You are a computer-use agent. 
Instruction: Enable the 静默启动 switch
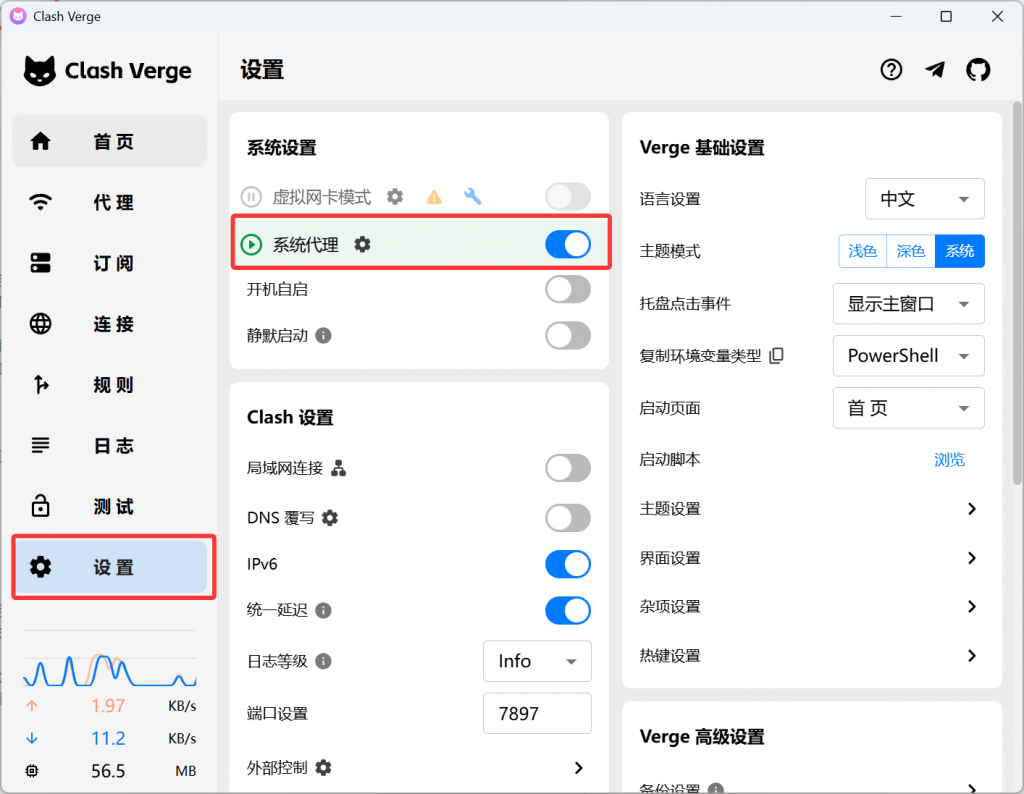click(568, 336)
